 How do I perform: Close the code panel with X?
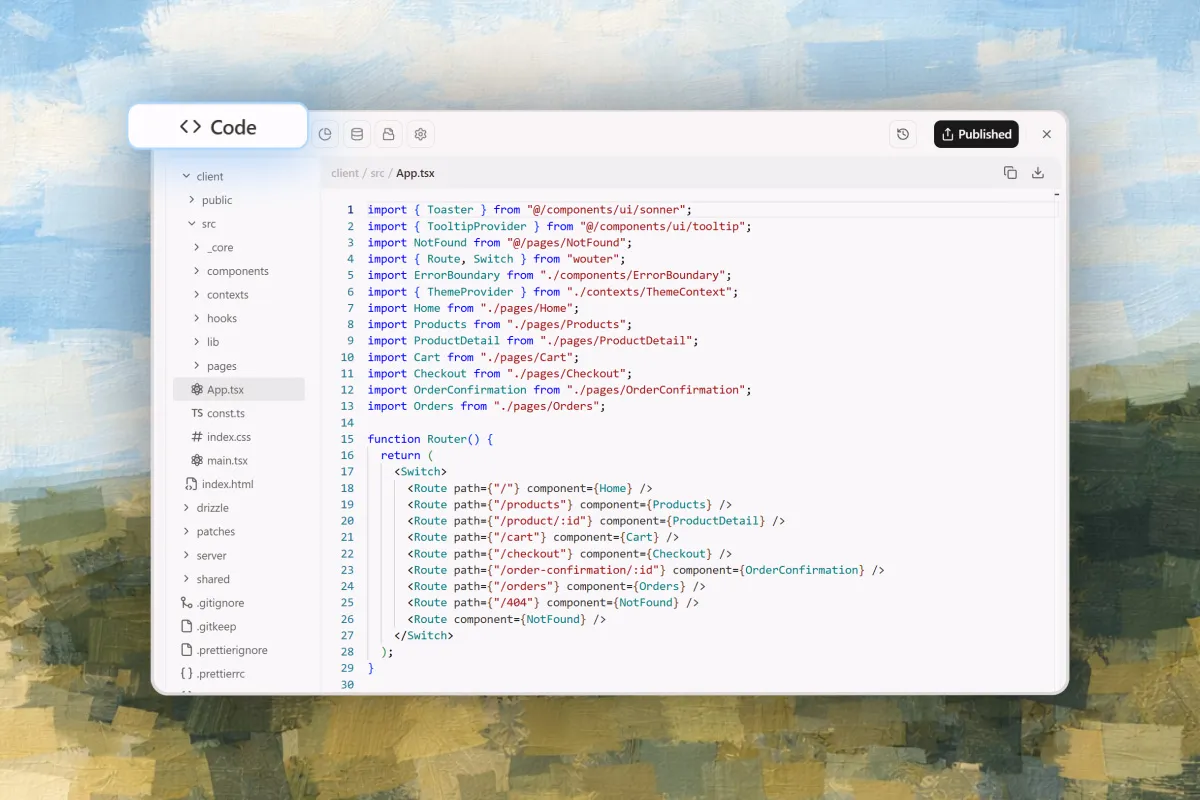(x=1047, y=134)
